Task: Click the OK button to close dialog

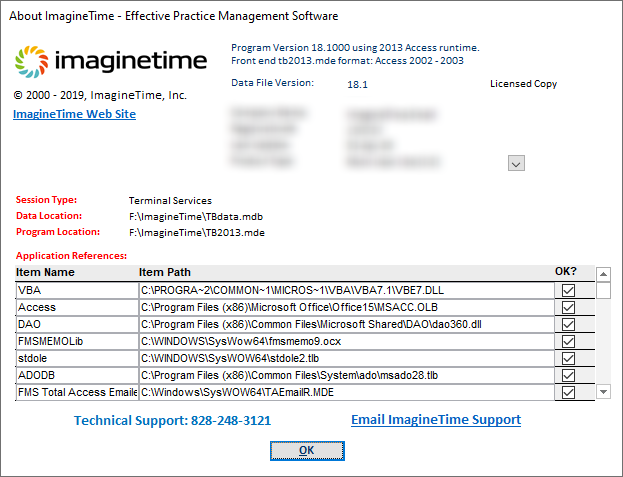Action: coord(307,451)
